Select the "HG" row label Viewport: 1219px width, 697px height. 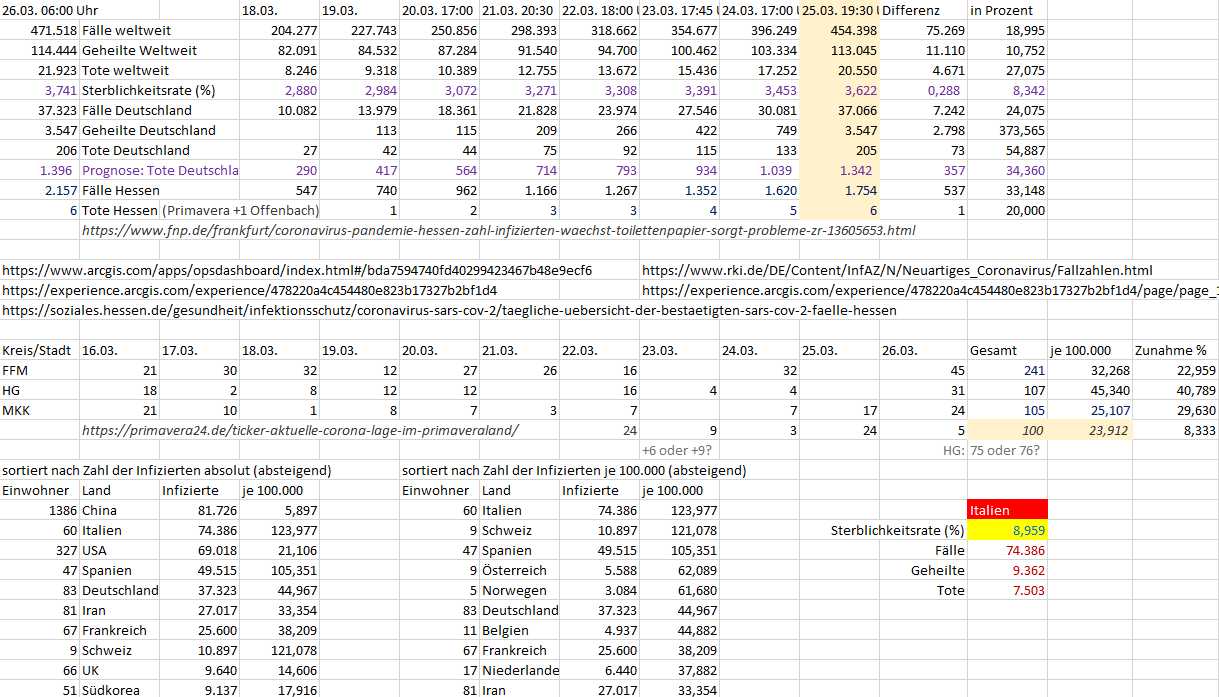(11, 390)
